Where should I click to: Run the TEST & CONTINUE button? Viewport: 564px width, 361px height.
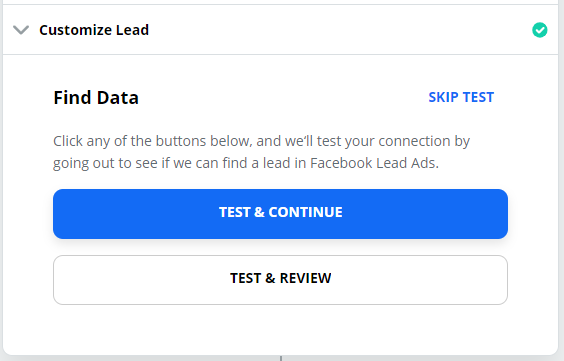pyautogui.click(x=280, y=214)
